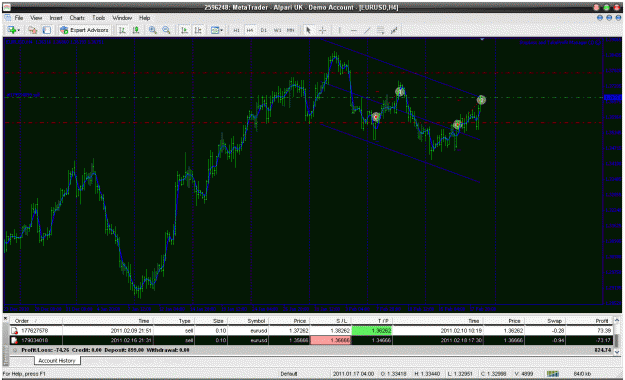Image resolution: width=625 pixels, height=380 pixels.
Task: Click the chart shift triangle marker
Action: coord(482,39)
